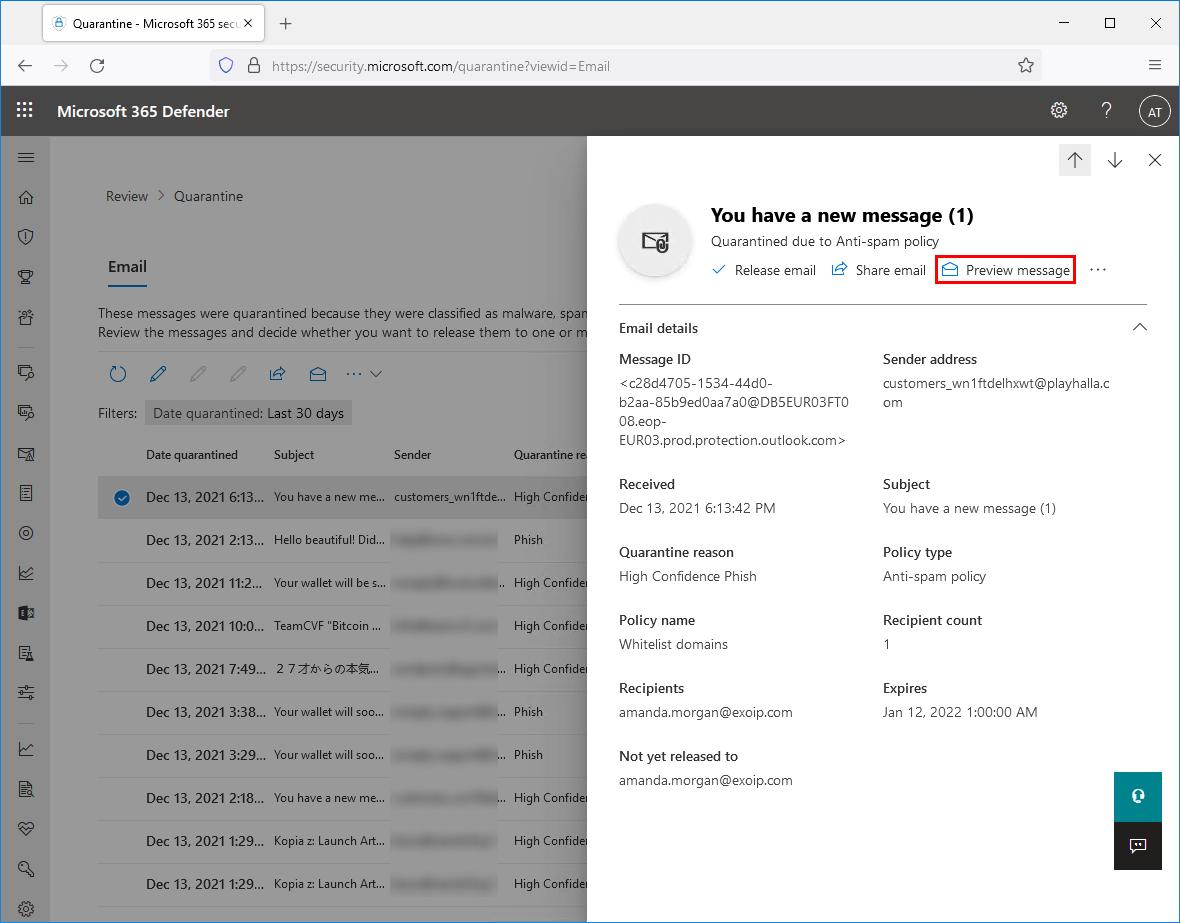Click Date quarantined Last 30 days filter

click(248, 413)
